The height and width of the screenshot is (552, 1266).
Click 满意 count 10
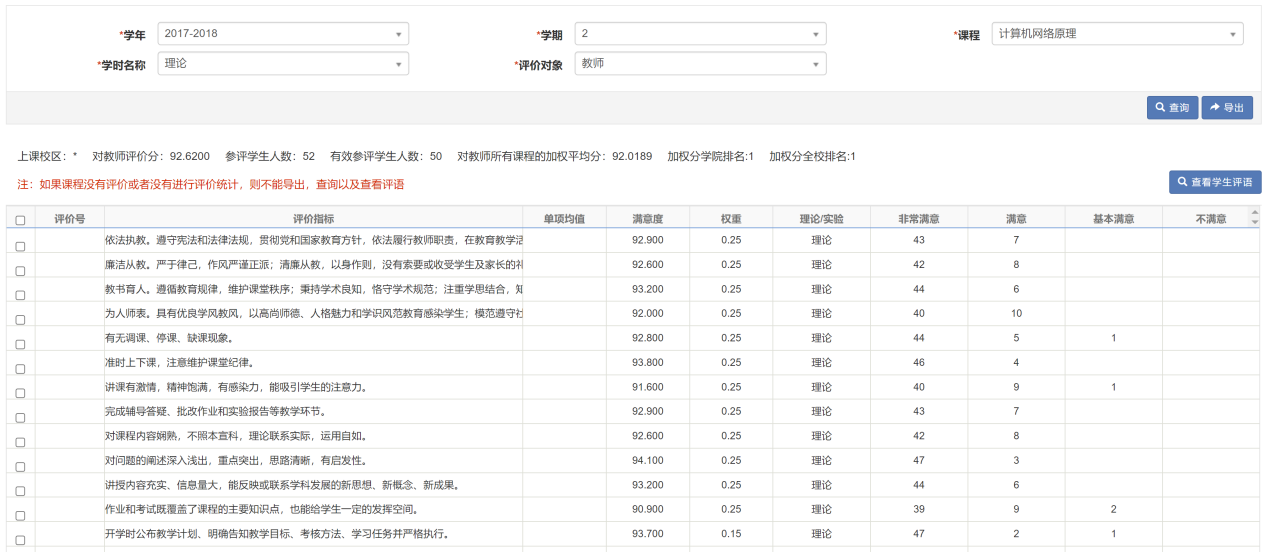coord(1016,314)
